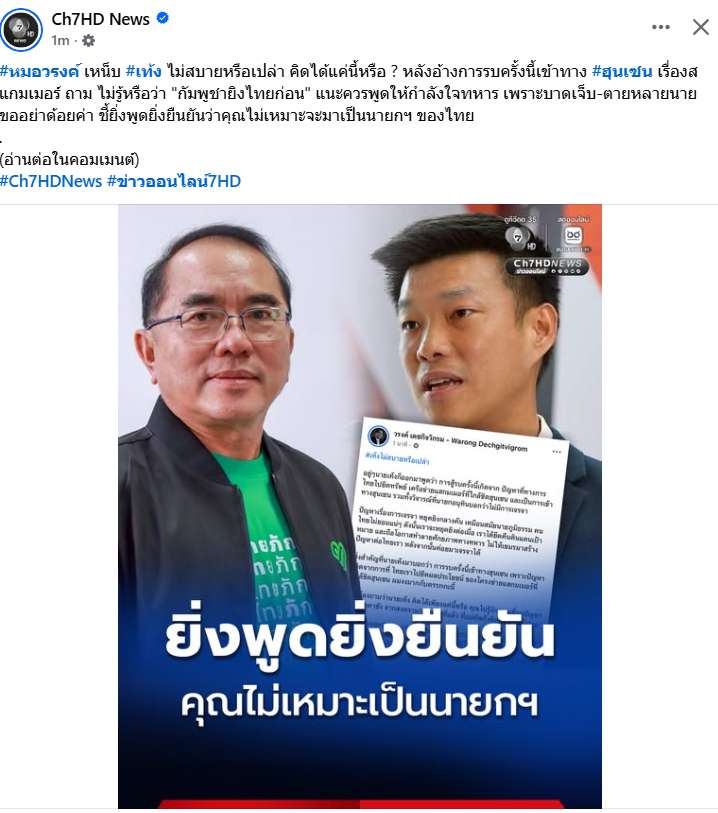Click the 1m post timestamp

(60, 40)
